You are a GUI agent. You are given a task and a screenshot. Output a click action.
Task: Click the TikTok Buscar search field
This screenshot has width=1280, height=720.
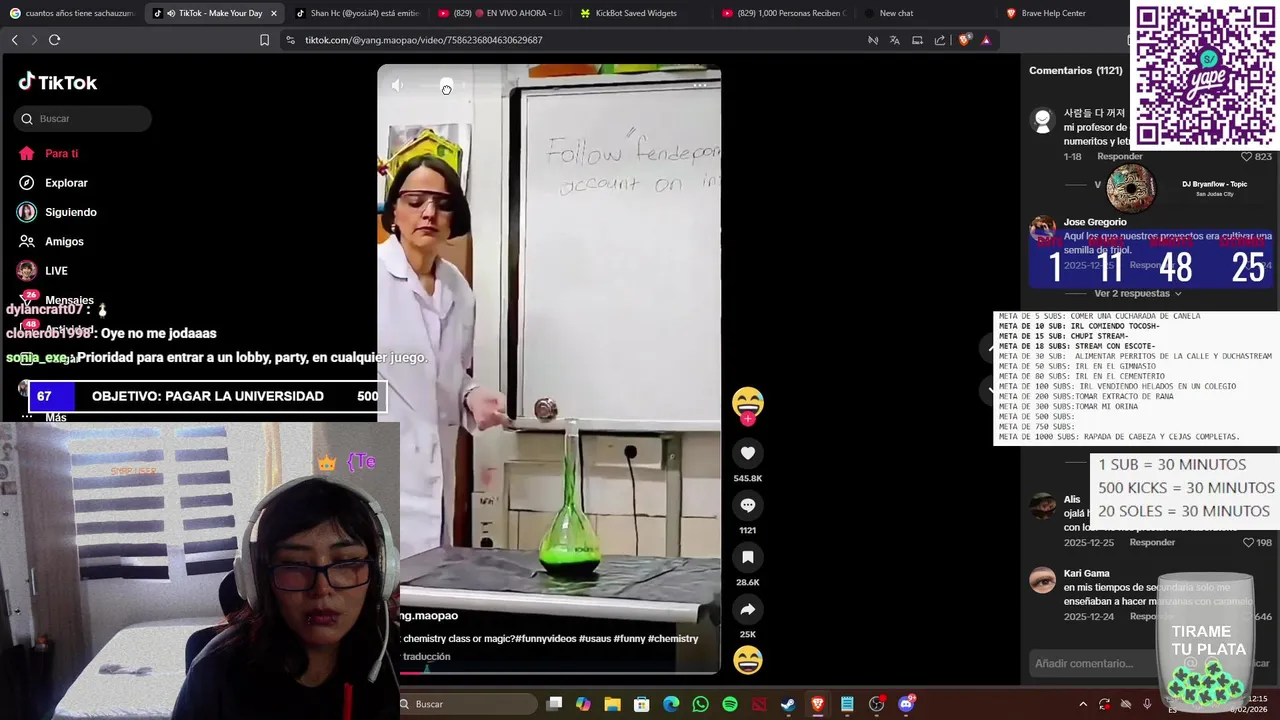[x=83, y=119]
